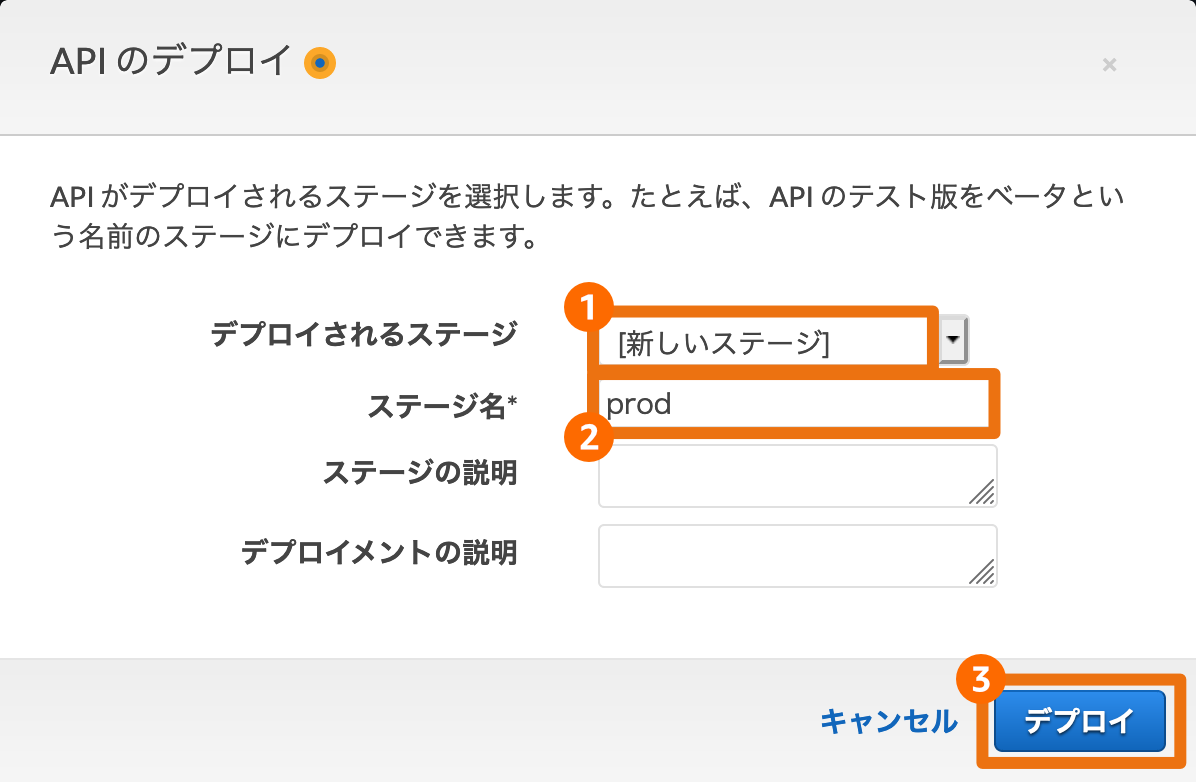Click the ステージの説明 label
Image resolution: width=1196 pixels, height=782 pixels.
[x=420, y=473]
